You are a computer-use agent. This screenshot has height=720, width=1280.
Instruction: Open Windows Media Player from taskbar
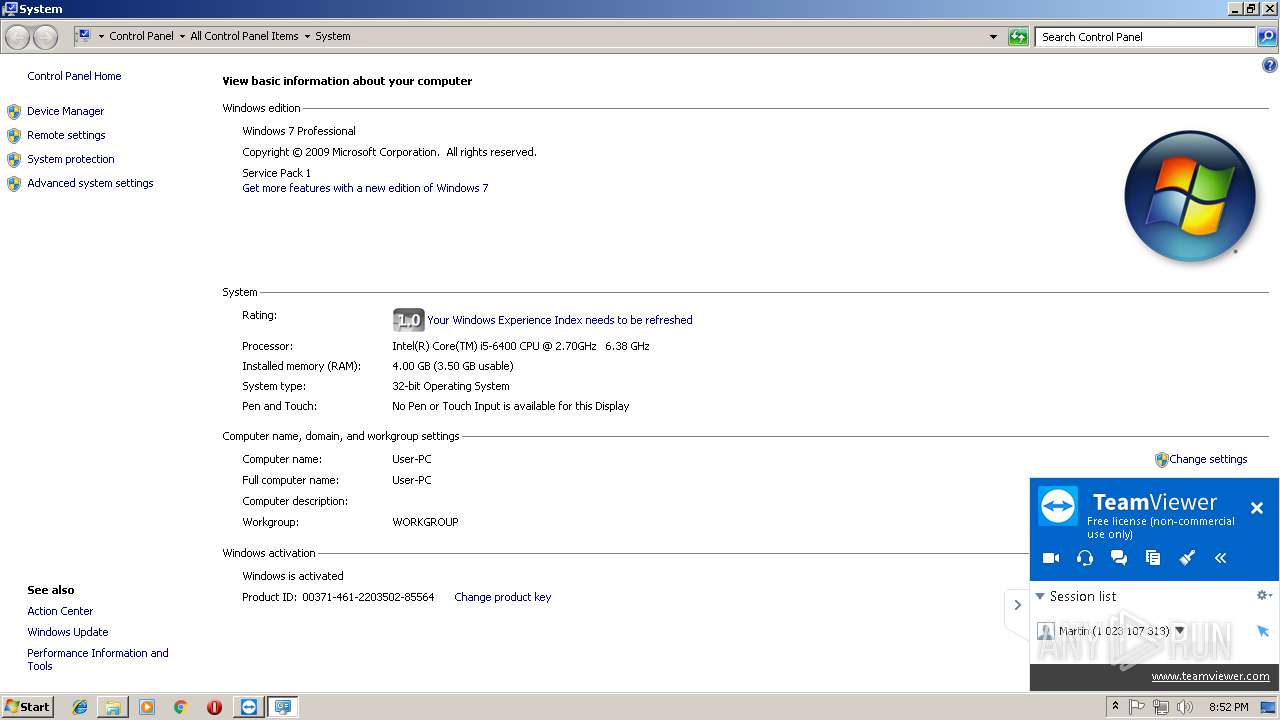click(147, 707)
